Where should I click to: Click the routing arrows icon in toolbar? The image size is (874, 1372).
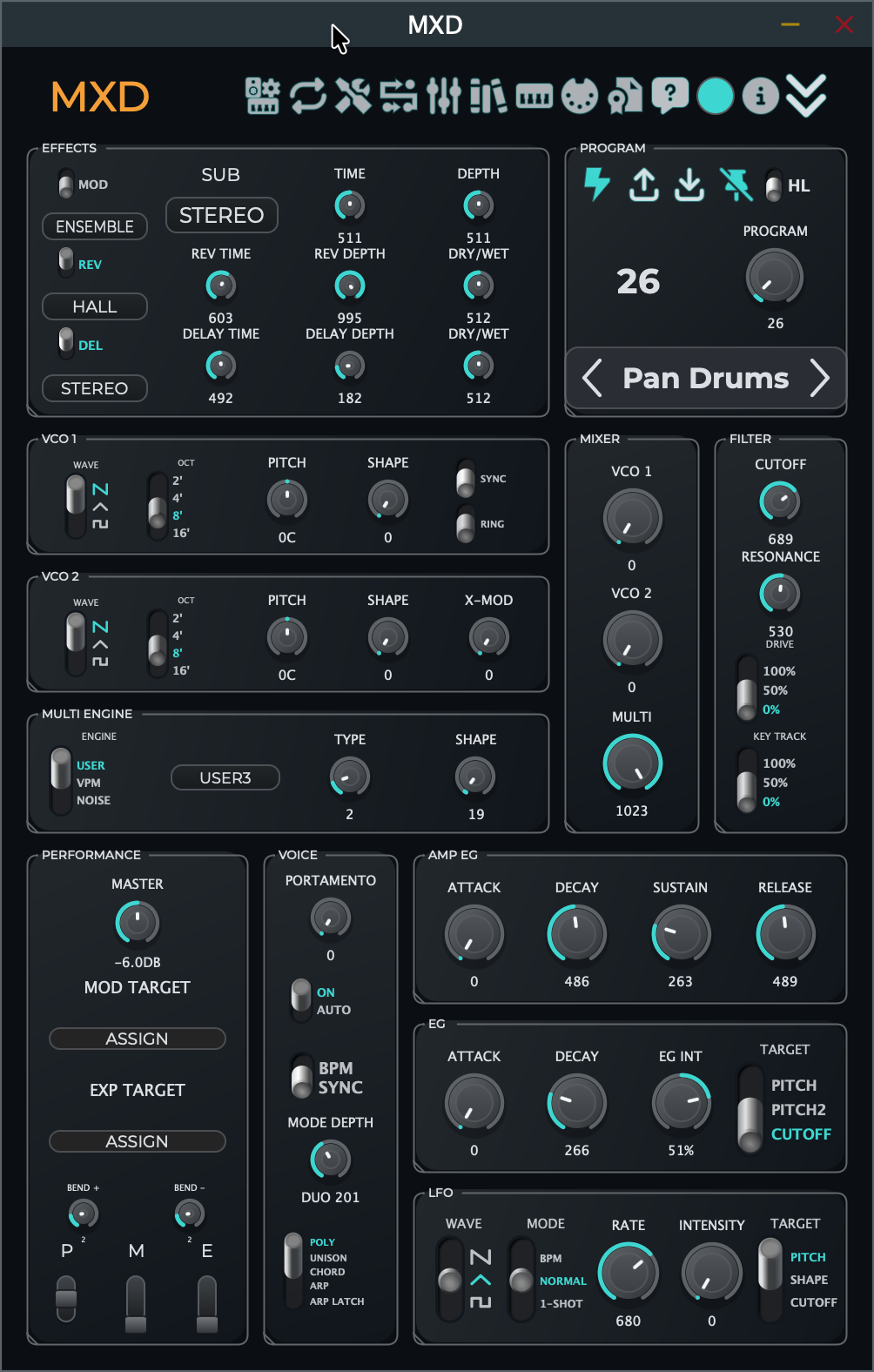(399, 96)
